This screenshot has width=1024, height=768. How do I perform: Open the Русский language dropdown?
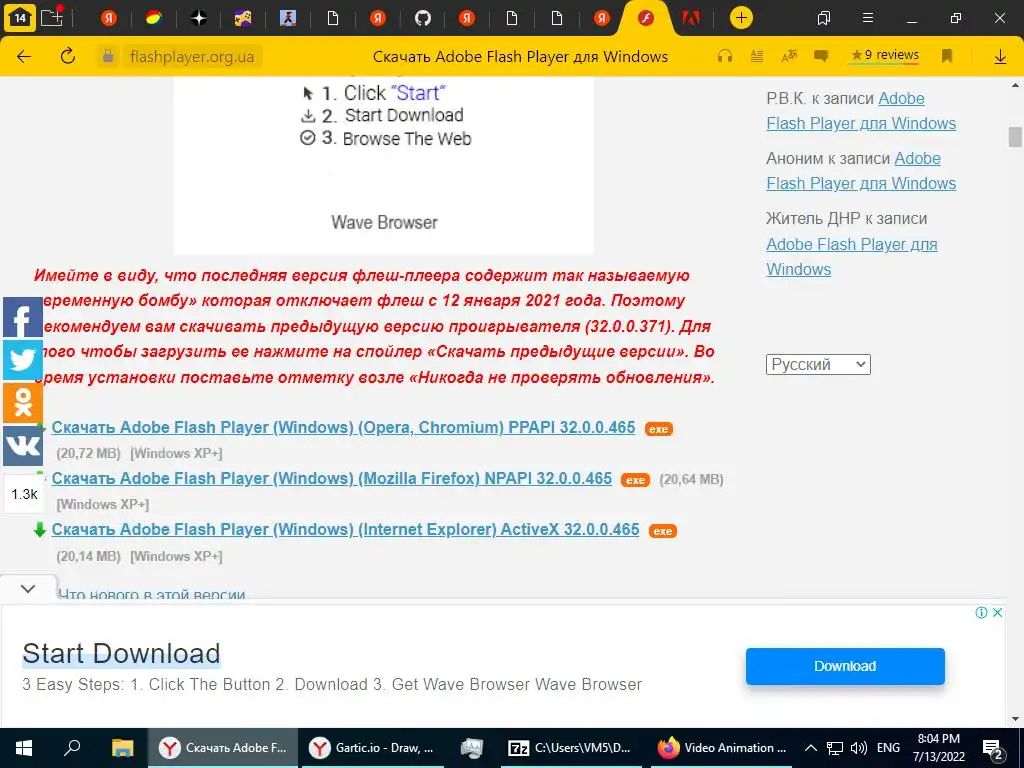tap(818, 364)
